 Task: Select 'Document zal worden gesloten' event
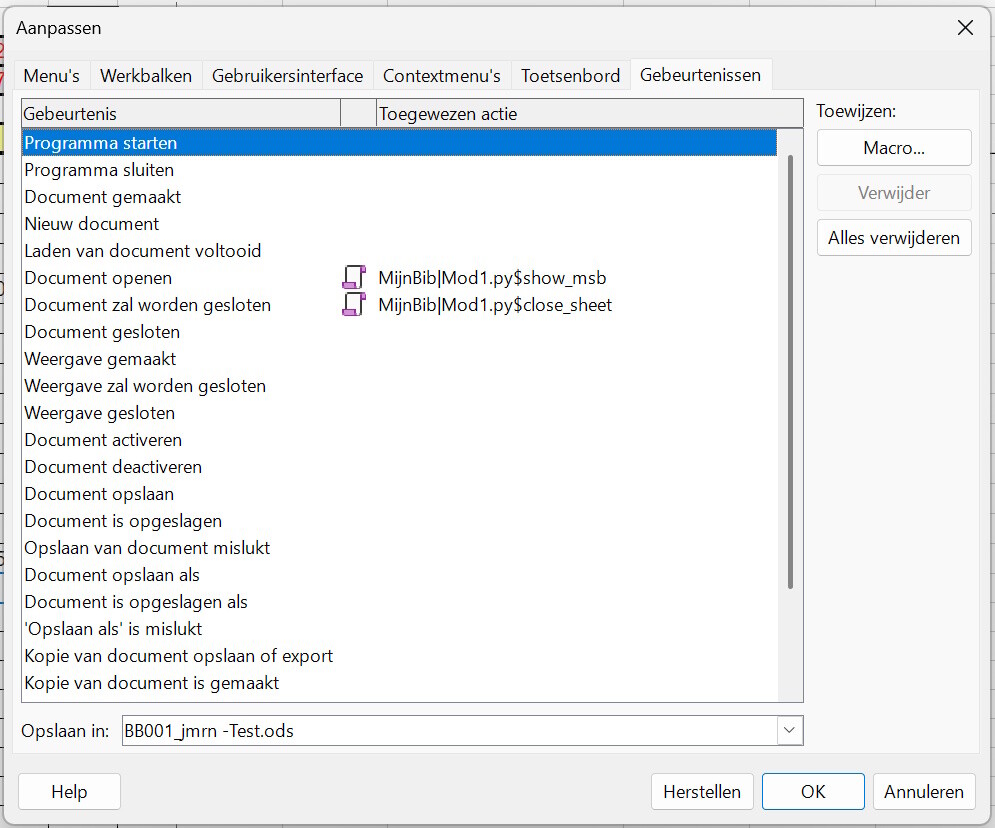pos(147,305)
